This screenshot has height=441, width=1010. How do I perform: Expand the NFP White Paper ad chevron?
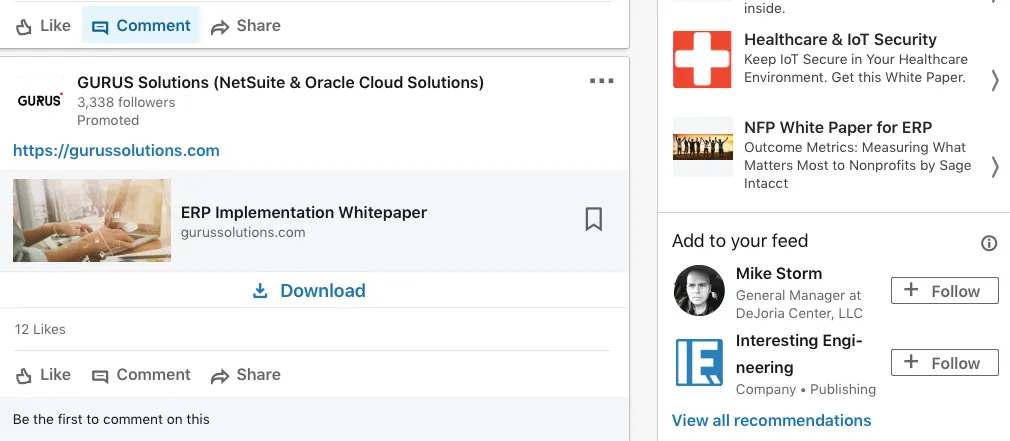(995, 167)
